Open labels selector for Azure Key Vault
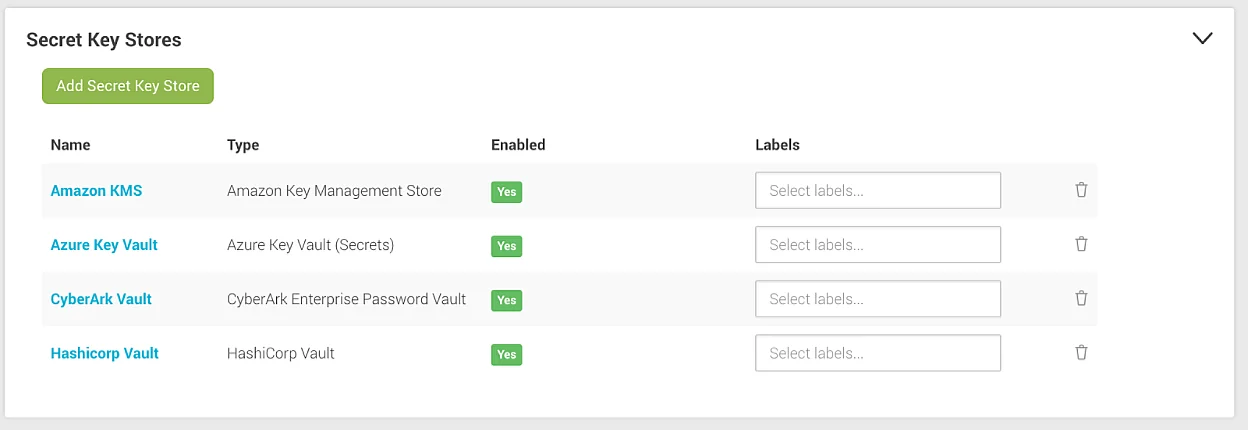The image size is (1248, 430). point(878,244)
